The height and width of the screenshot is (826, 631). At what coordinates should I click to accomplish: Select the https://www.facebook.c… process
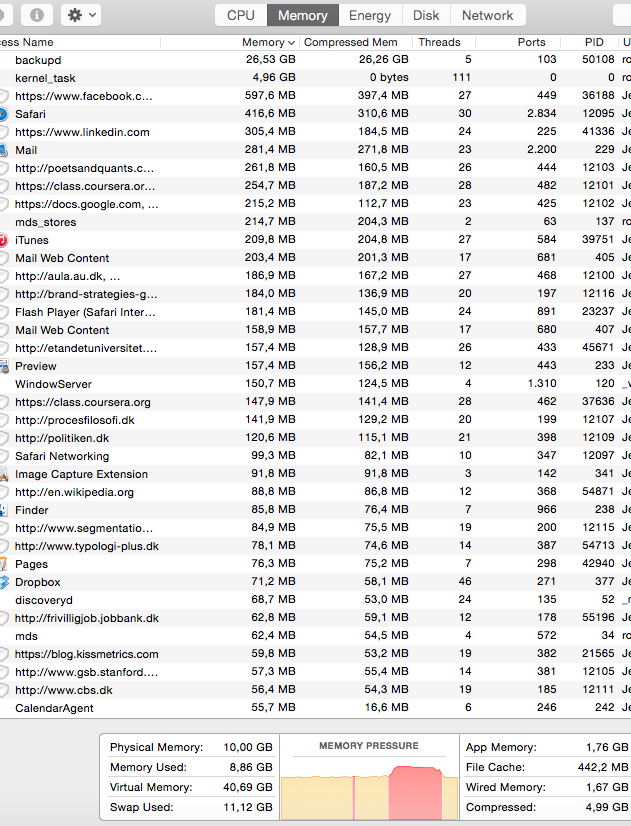316,96
